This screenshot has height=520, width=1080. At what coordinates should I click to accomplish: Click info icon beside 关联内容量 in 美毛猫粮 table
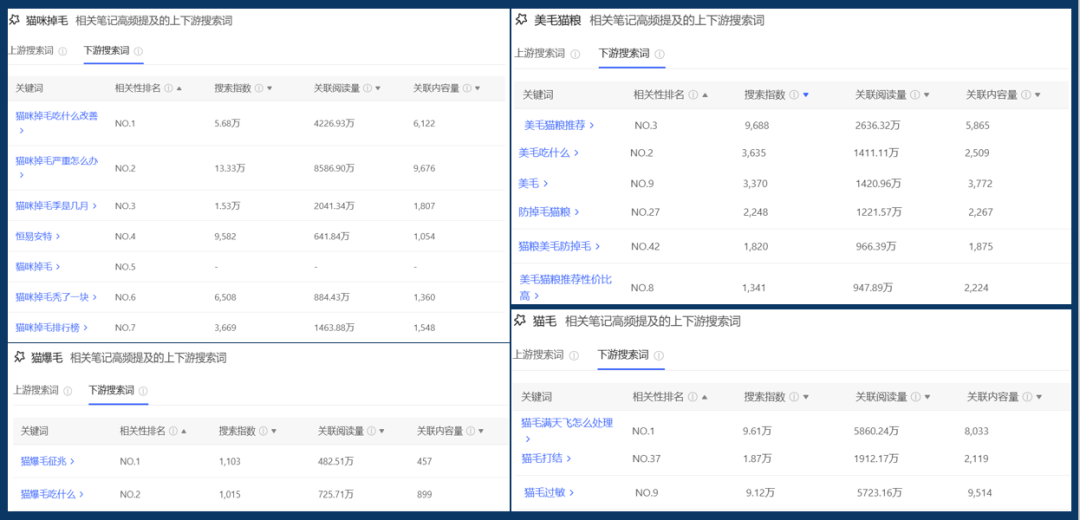tap(1027, 95)
